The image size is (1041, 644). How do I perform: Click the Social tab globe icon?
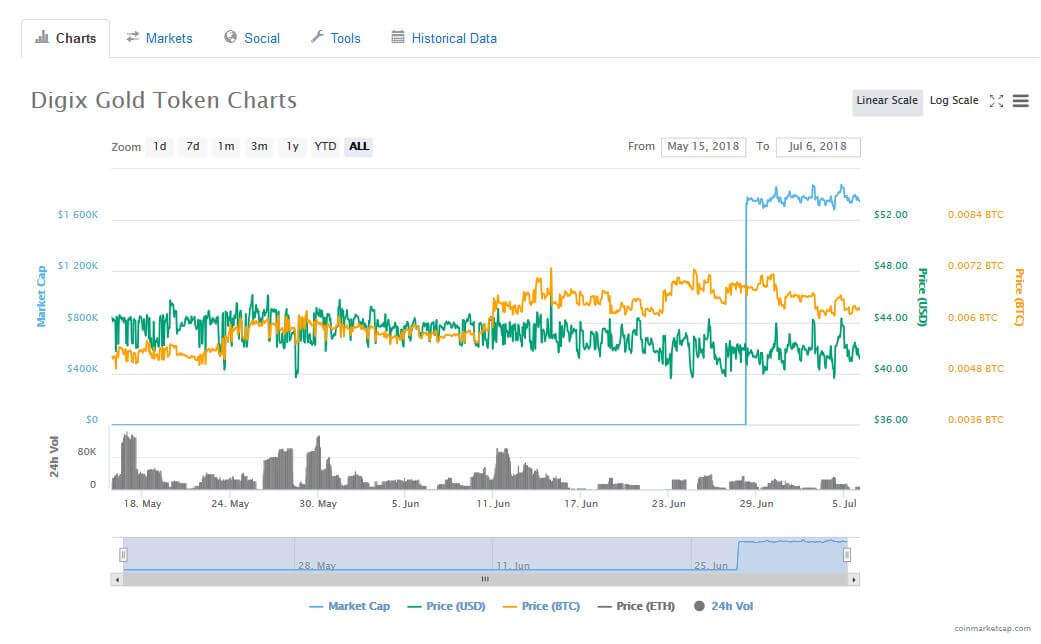230,37
